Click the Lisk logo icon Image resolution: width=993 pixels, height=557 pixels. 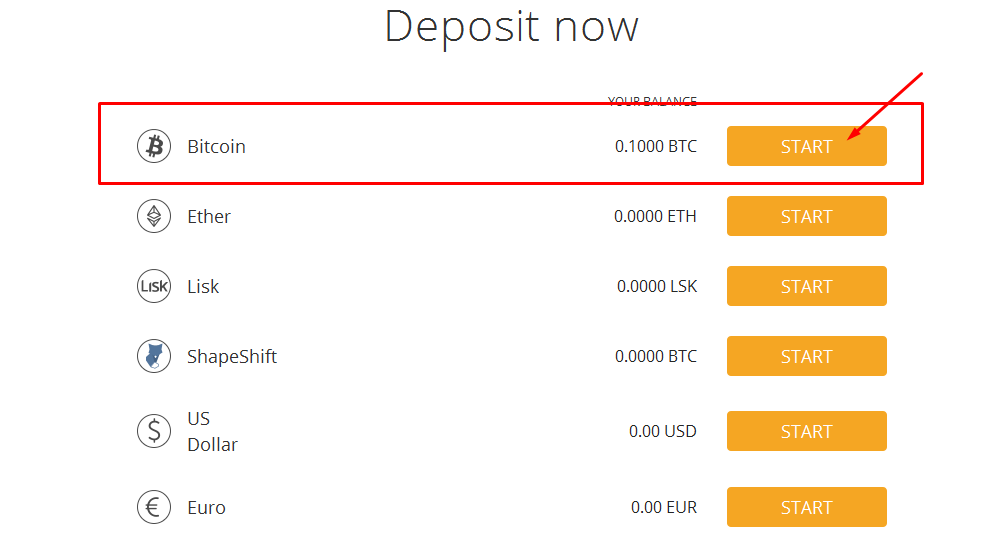click(x=154, y=286)
